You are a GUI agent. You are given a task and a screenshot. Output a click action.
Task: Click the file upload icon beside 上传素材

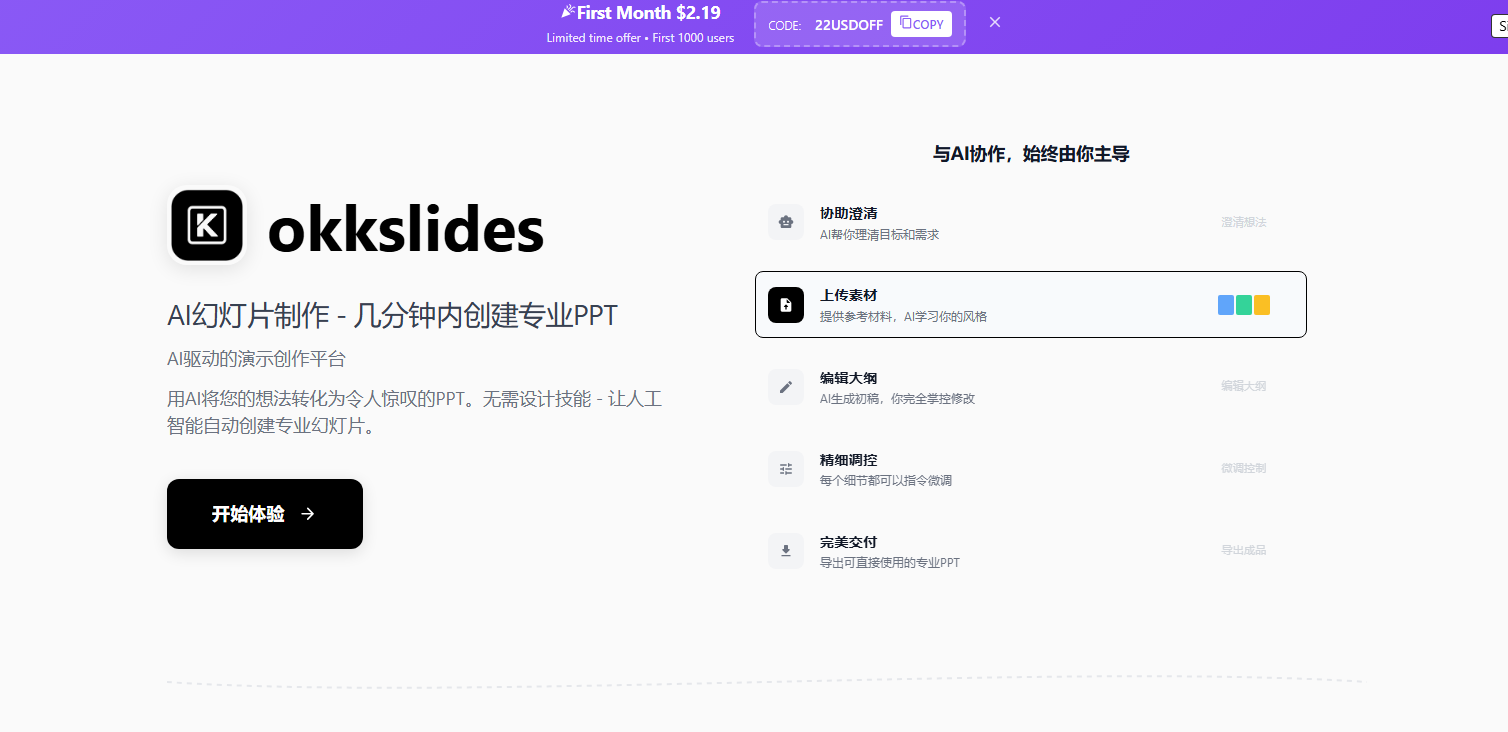pyautogui.click(x=786, y=305)
